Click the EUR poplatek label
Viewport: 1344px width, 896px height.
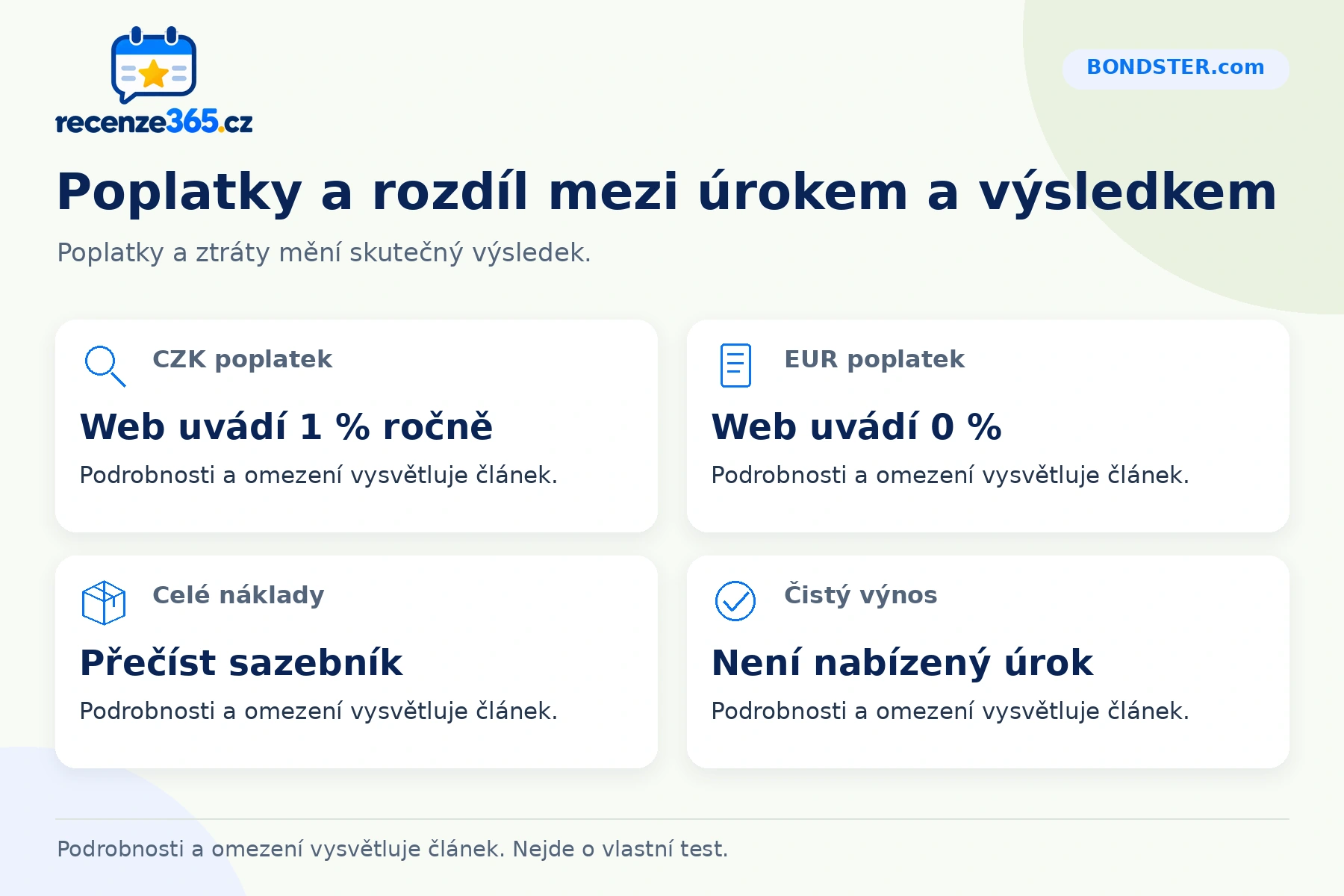[x=874, y=359]
